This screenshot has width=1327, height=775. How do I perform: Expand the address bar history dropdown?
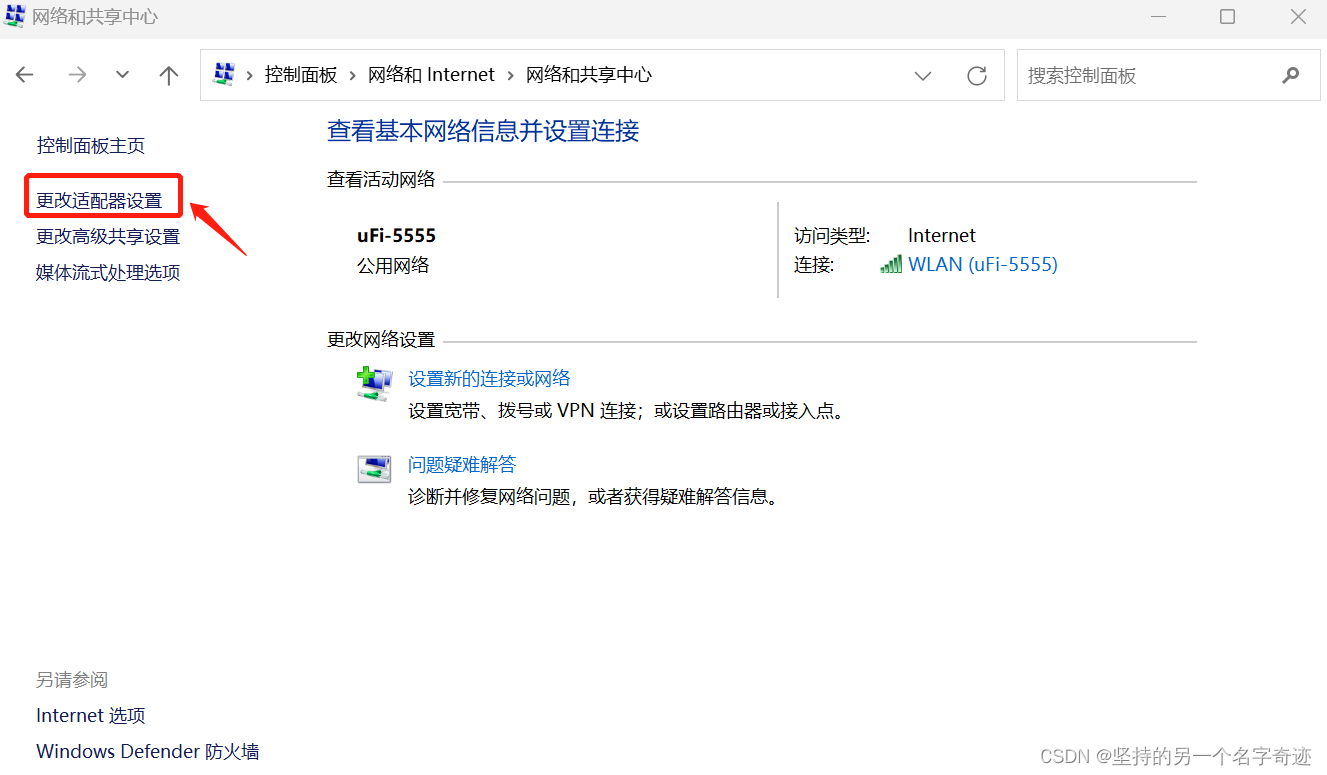(923, 76)
